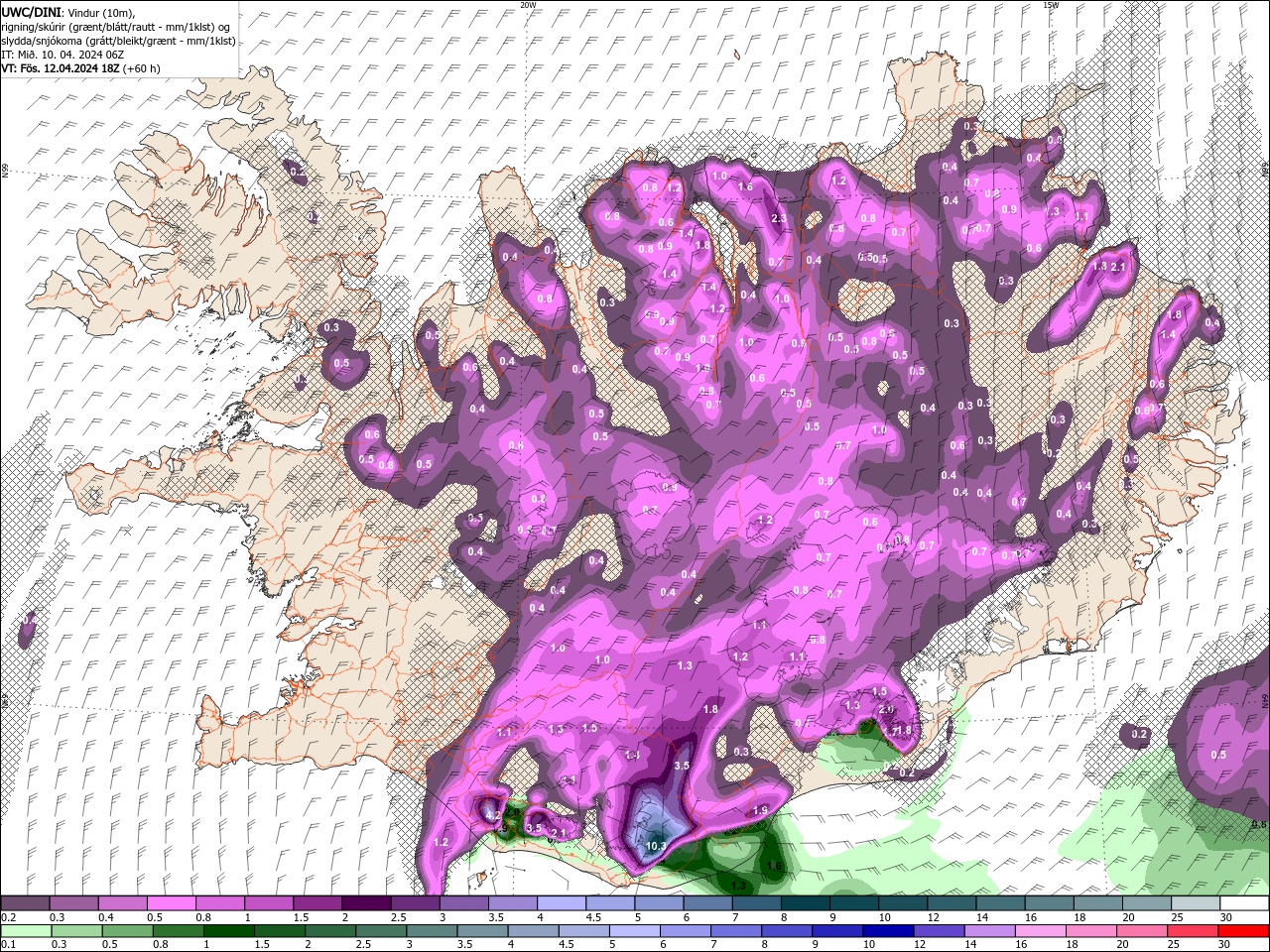This screenshot has height=952, width=1270.
Task: Click the snow legend swatch labeled 1
Action: click(268, 903)
